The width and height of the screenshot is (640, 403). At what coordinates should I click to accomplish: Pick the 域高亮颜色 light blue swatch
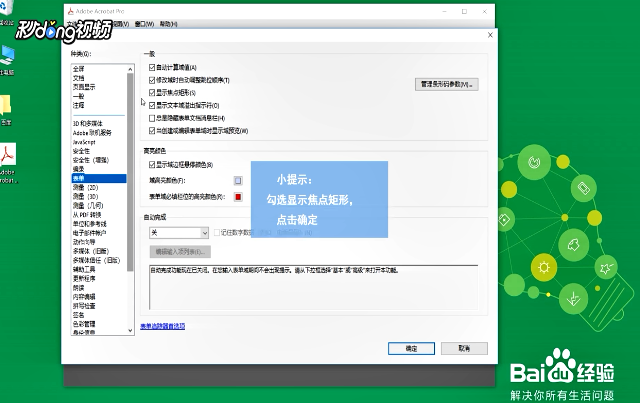click(238, 180)
